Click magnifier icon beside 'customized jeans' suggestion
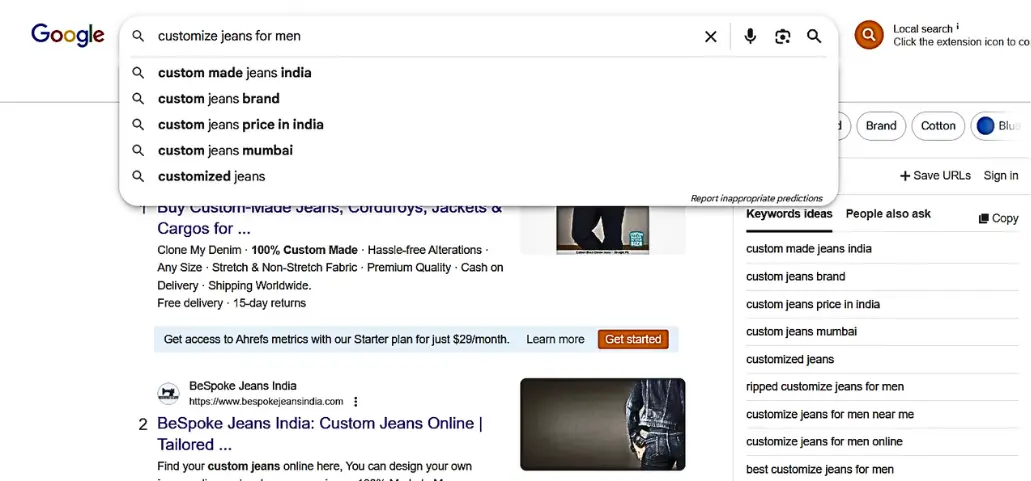Viewport: 1031px width, 481px height. click(x=137, y=176)
